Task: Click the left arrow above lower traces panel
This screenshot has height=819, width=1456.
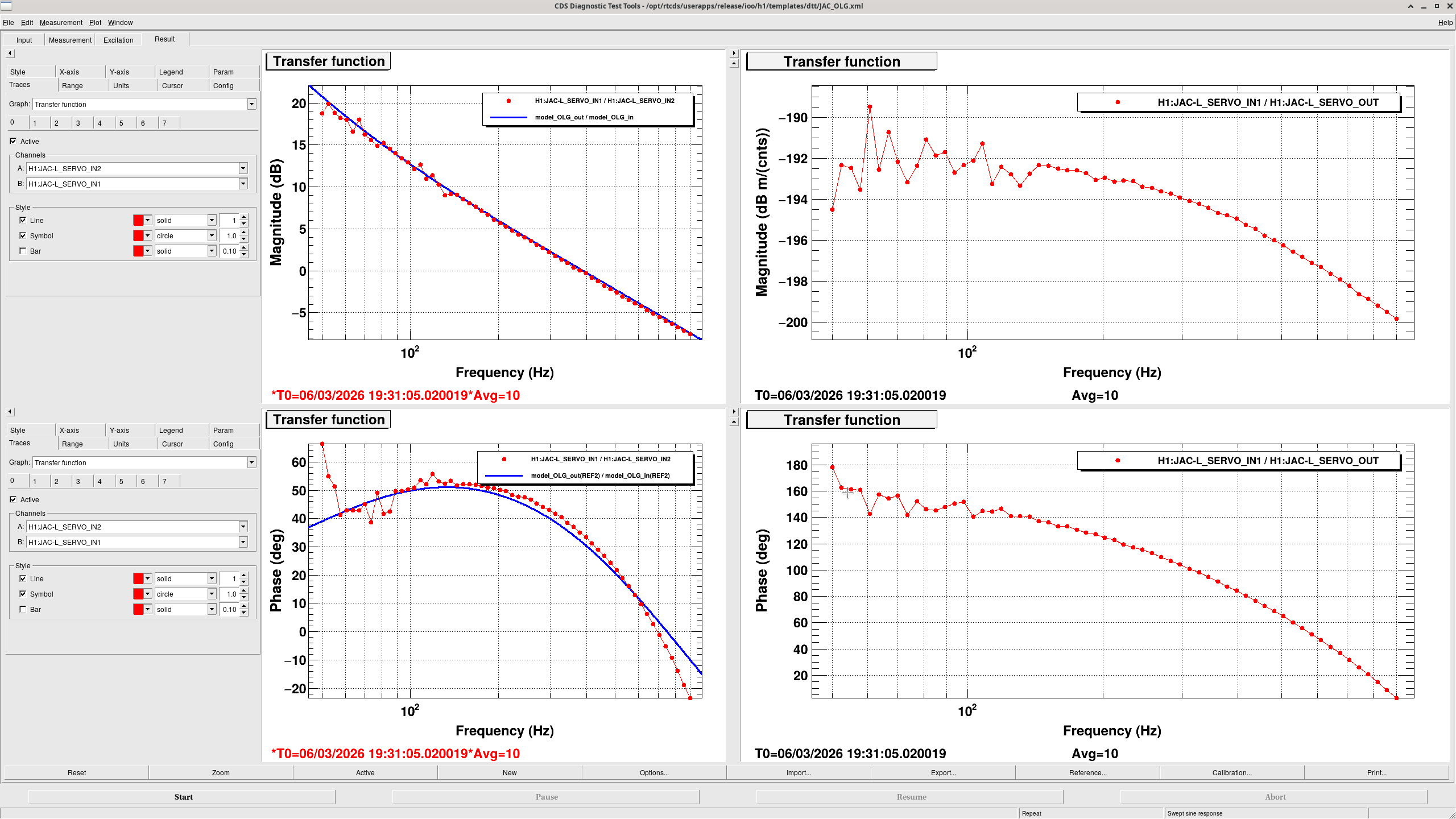Action: [x=10, y=411]
